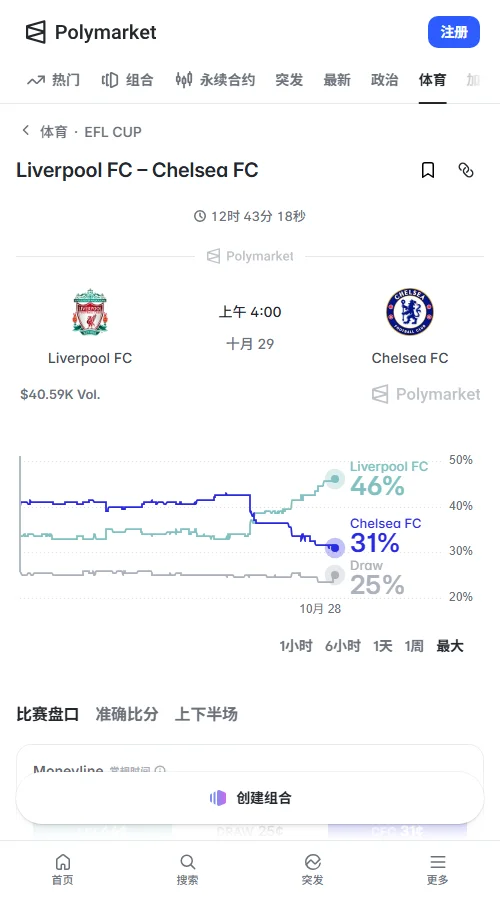The height and width of the screenshot is (900, 500).
Task: Open the 政治 category tab
Action: click(385, 80)
